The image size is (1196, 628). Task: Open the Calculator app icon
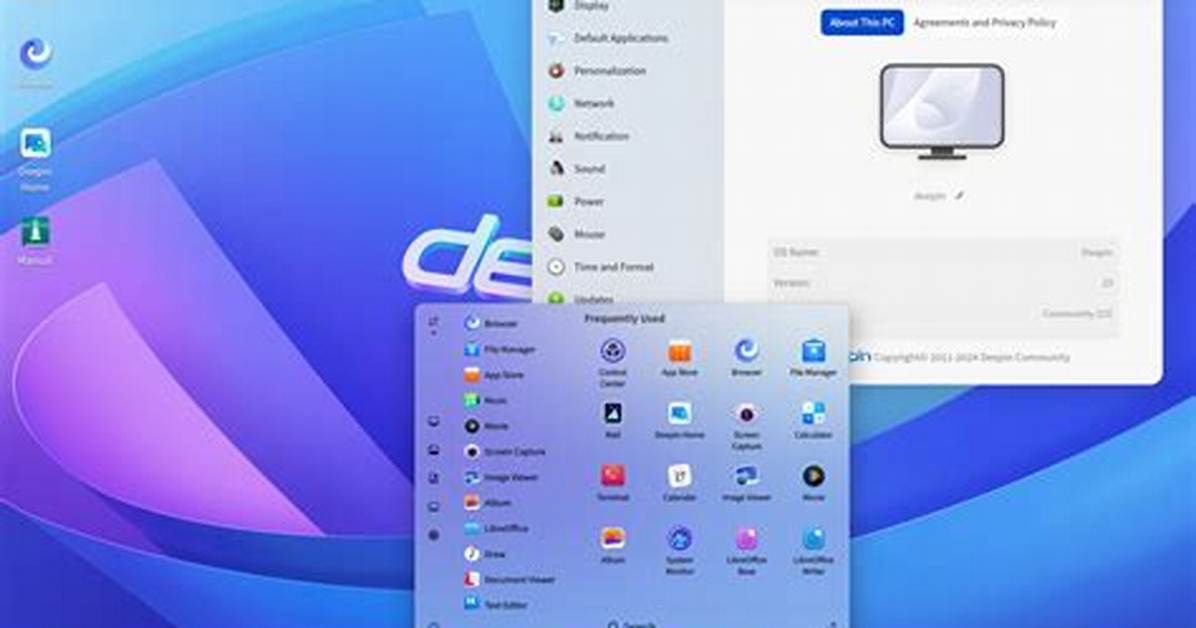(x=813, y=414)
